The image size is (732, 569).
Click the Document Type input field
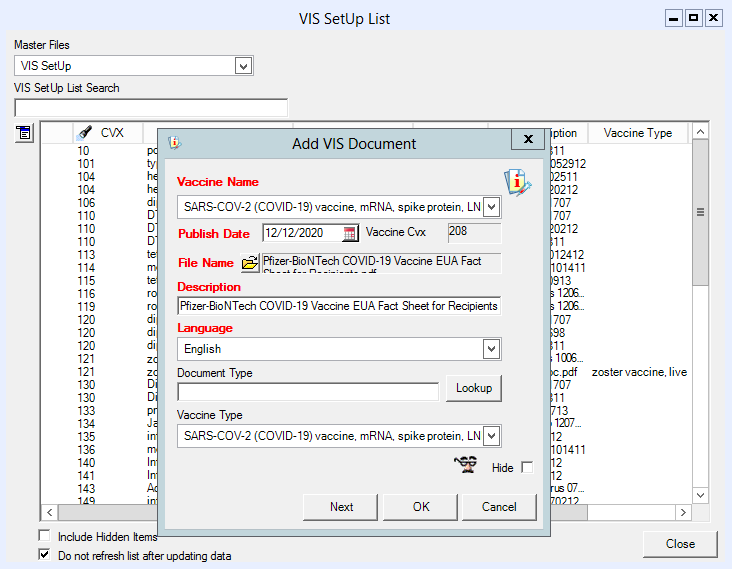(x=308, y=392)
